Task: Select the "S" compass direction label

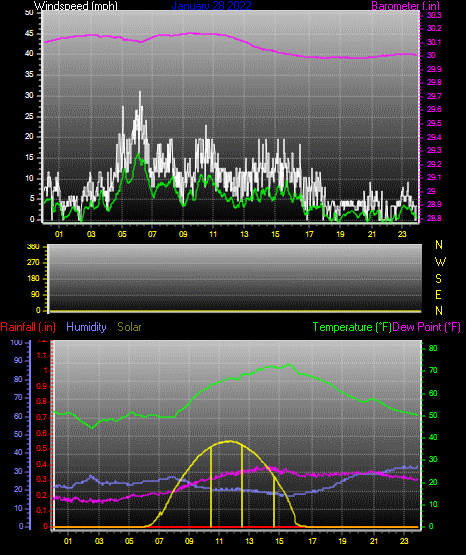Action: pos(438,279)
